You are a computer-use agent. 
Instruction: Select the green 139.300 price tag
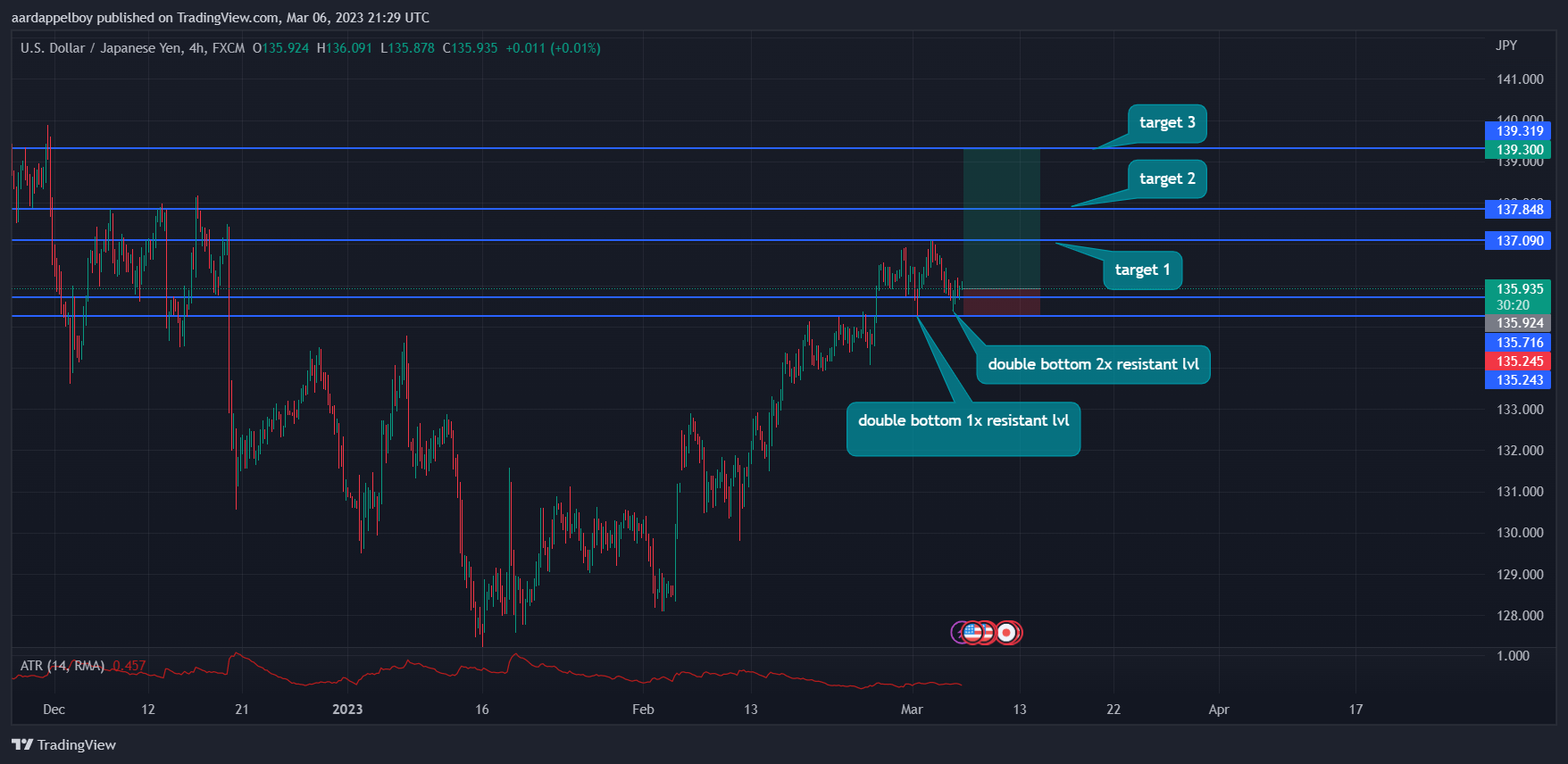pos(1519,150)
